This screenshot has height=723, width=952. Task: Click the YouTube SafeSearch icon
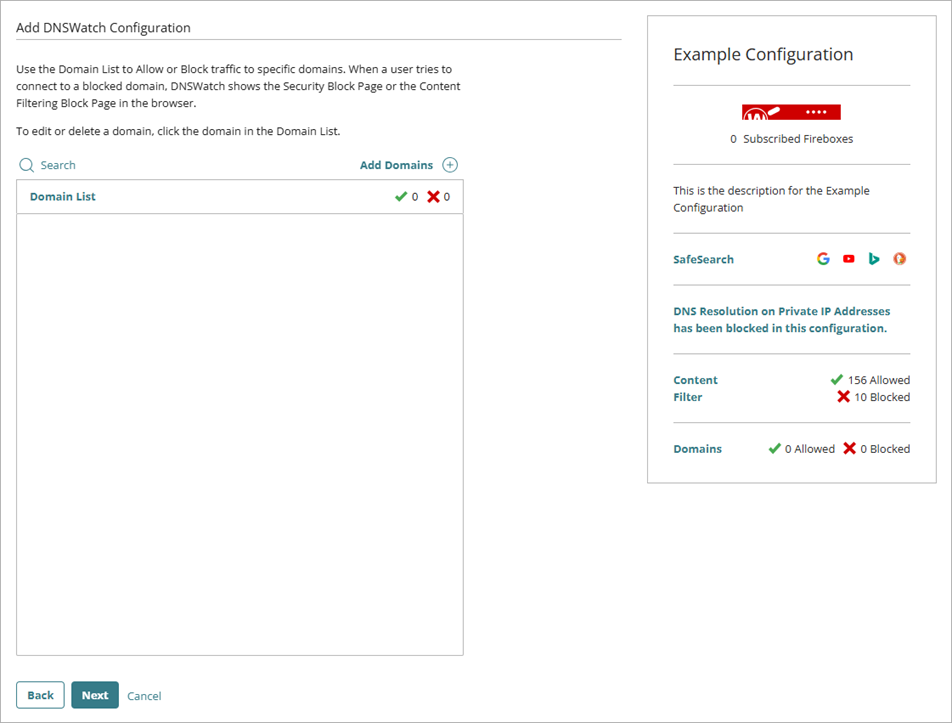[848, 258]
